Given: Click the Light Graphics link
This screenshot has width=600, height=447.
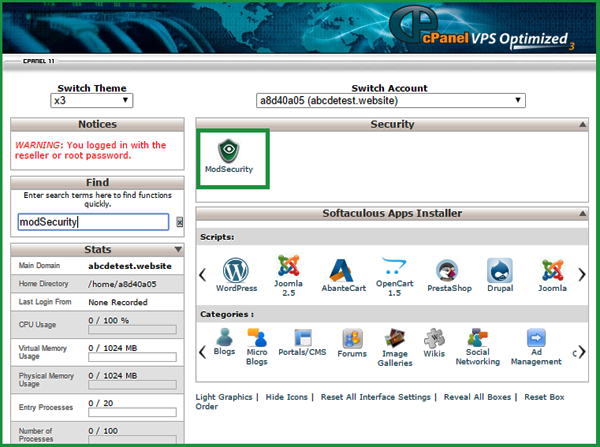Looking at the screenshot, I should [x=224, y=397].
